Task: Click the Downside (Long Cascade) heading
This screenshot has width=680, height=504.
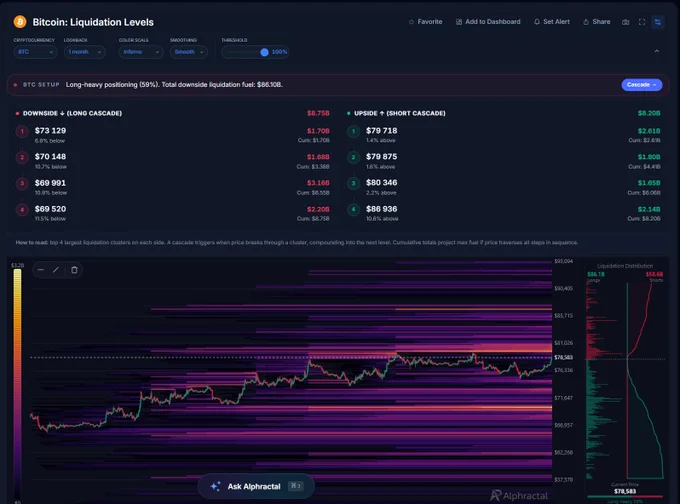Action: (72, 113)
